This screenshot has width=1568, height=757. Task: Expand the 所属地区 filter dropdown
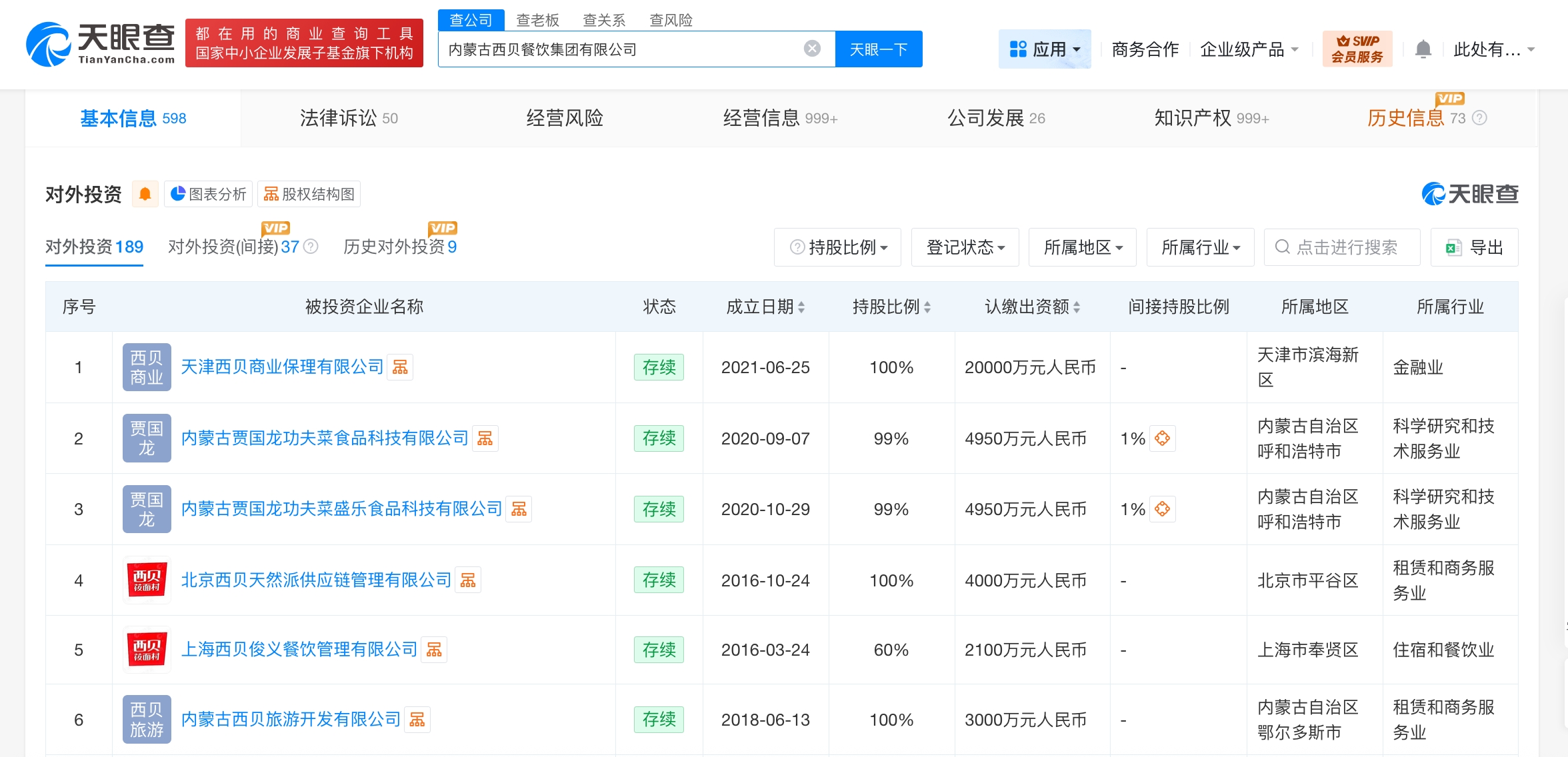1082,247
